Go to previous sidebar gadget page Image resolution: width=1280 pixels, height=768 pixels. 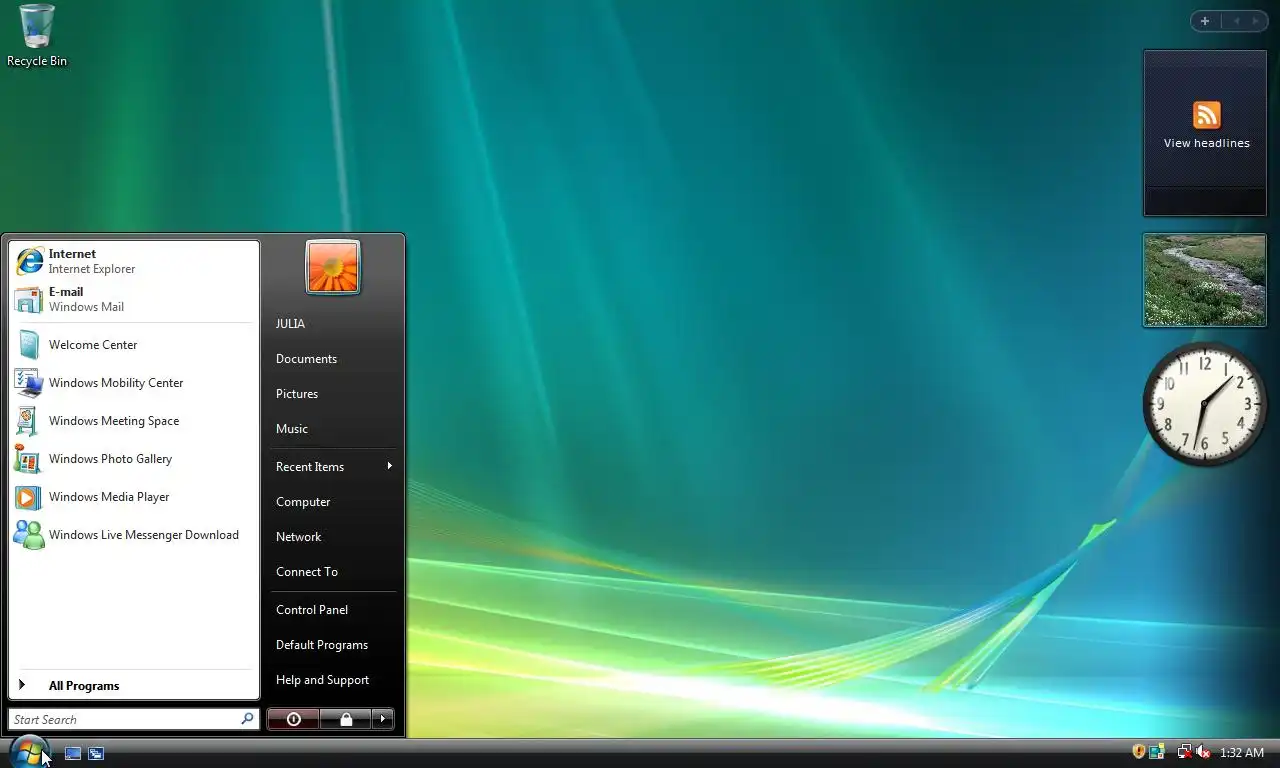tap(1236, 21)
